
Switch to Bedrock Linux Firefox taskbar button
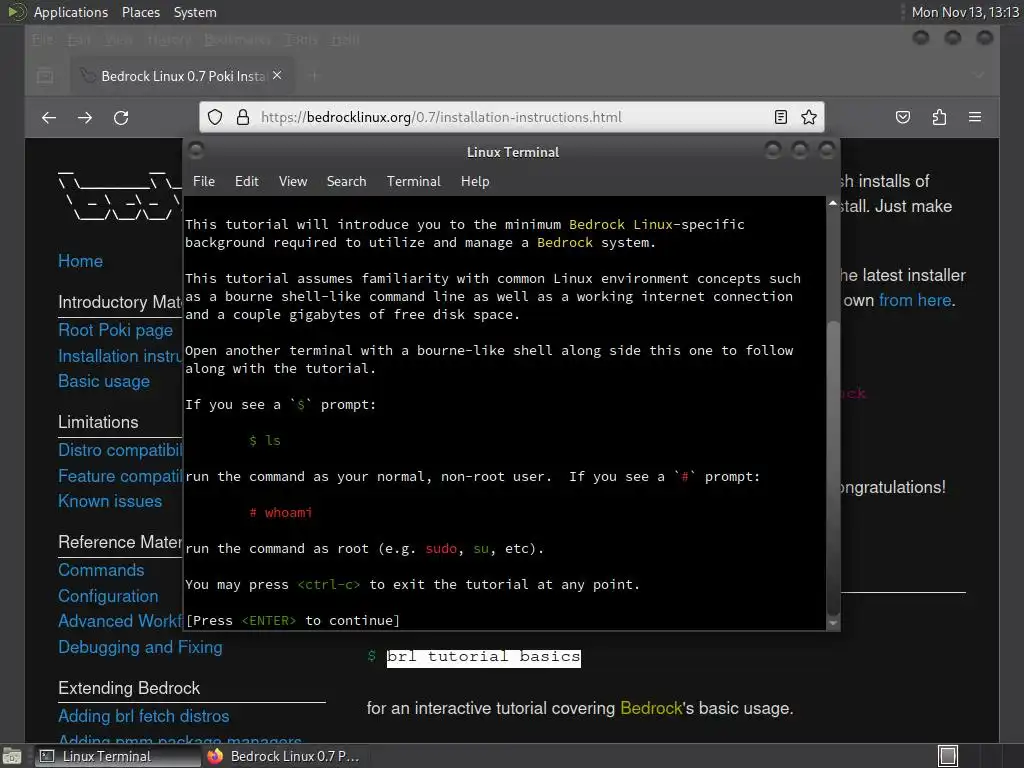pyautogui.click(x=283, y=756)
